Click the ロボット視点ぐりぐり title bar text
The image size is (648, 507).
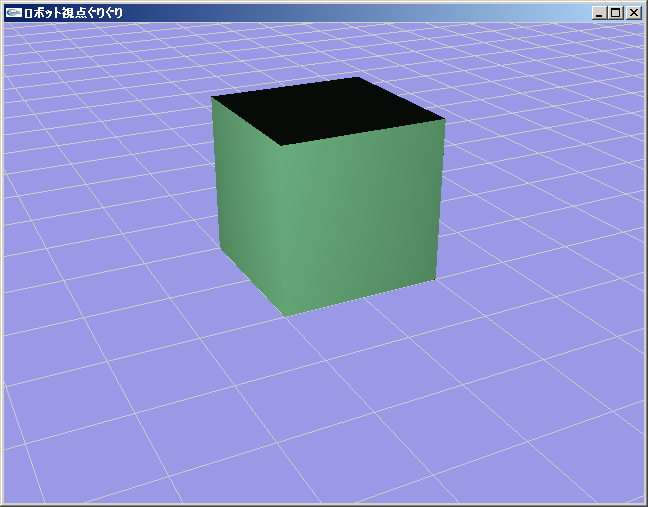[x=74, y=13]
